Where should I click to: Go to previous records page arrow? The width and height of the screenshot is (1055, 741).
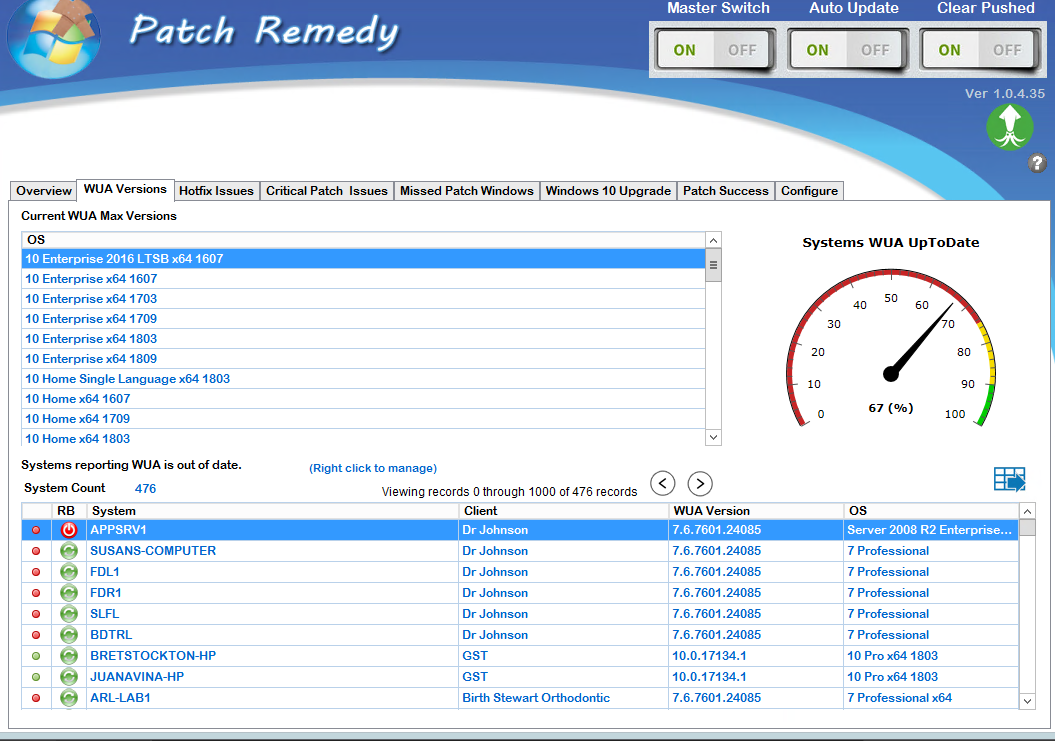pyautogui.click(x=662, y=484)
